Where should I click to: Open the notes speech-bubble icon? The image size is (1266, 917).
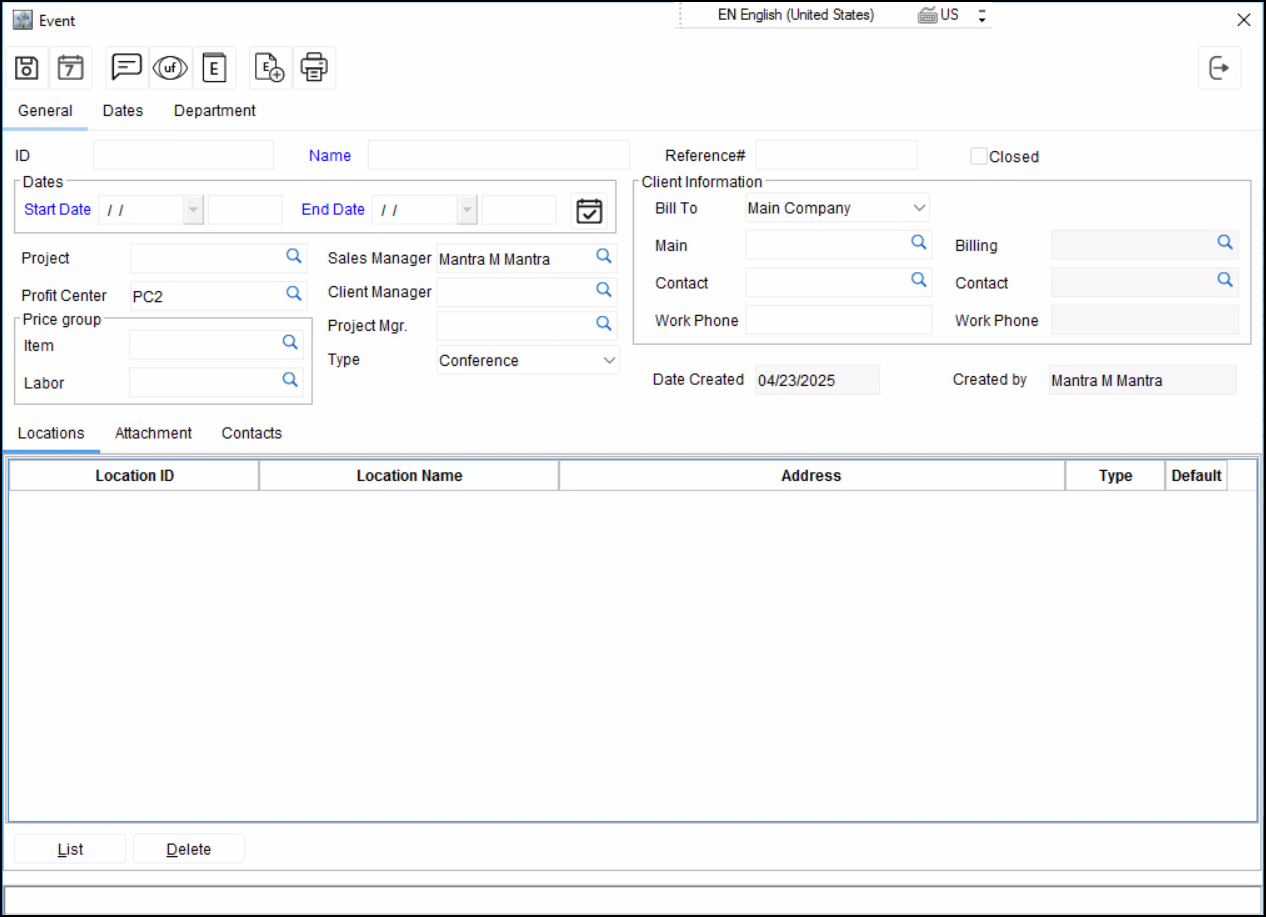coord(126,68)
